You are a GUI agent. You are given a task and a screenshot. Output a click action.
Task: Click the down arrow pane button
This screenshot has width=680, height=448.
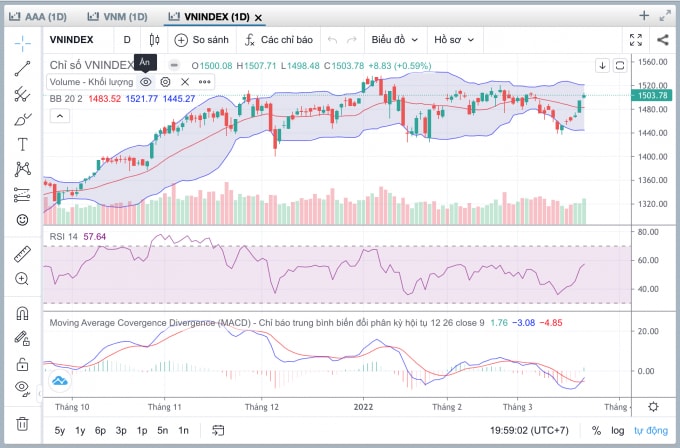pos(602,66)
